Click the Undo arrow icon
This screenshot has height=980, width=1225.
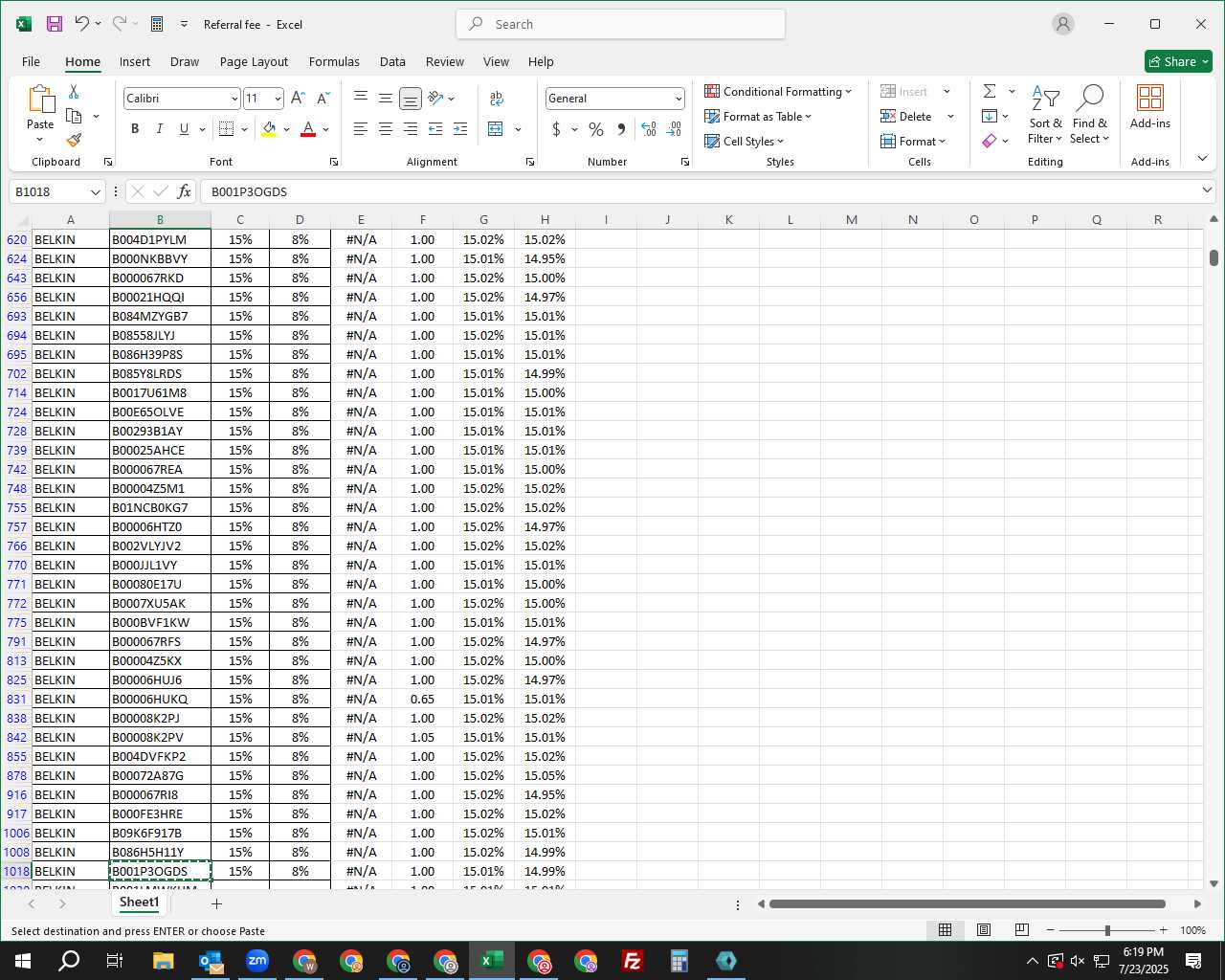[x=82, y=24]
